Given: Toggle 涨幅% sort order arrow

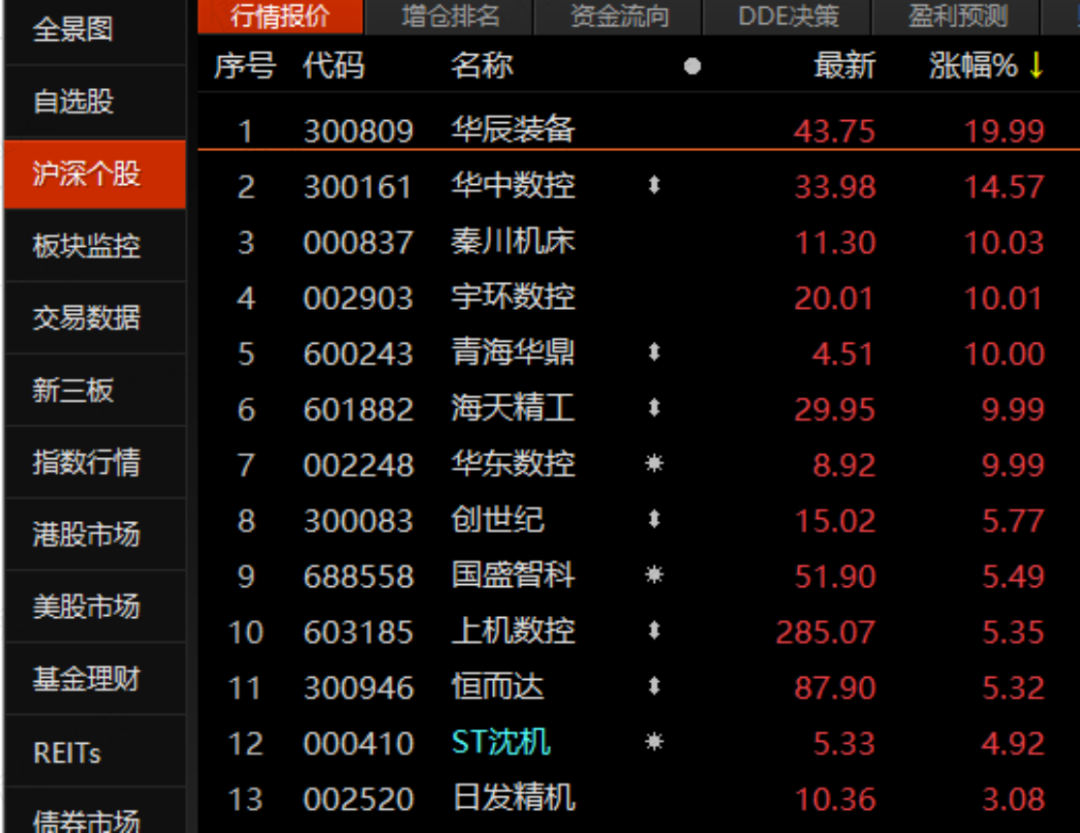Looking at the screenshot, I should tap(1036, 65).
